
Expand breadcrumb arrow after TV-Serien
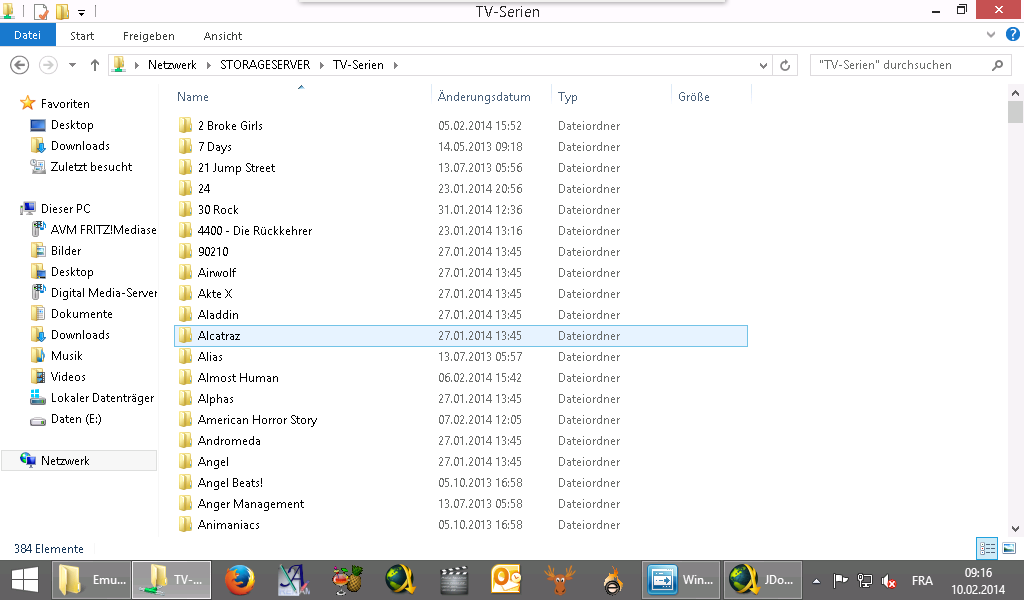point(396,65)
